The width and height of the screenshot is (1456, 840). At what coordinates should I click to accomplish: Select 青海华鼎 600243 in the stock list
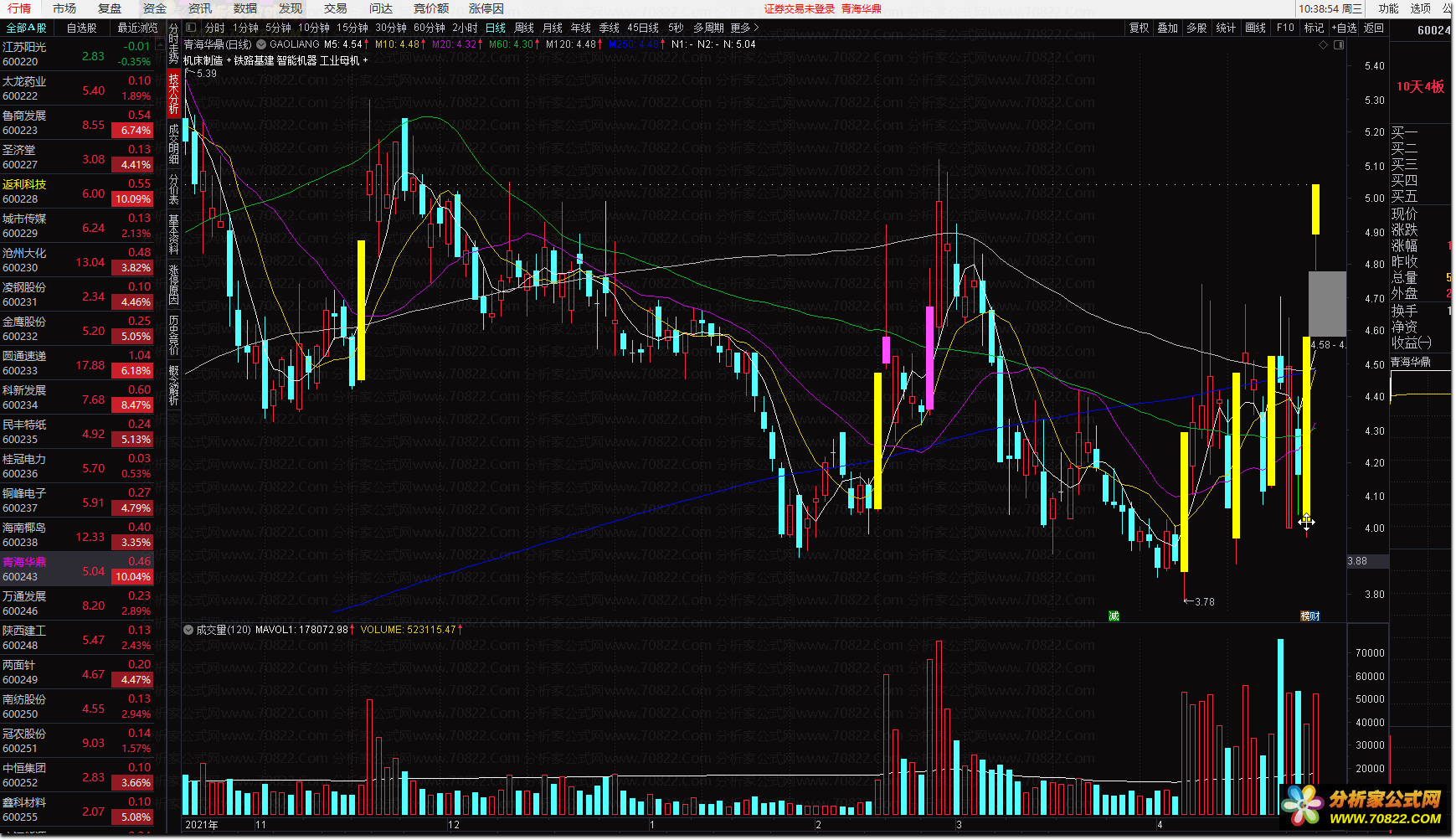pos(77,569)
